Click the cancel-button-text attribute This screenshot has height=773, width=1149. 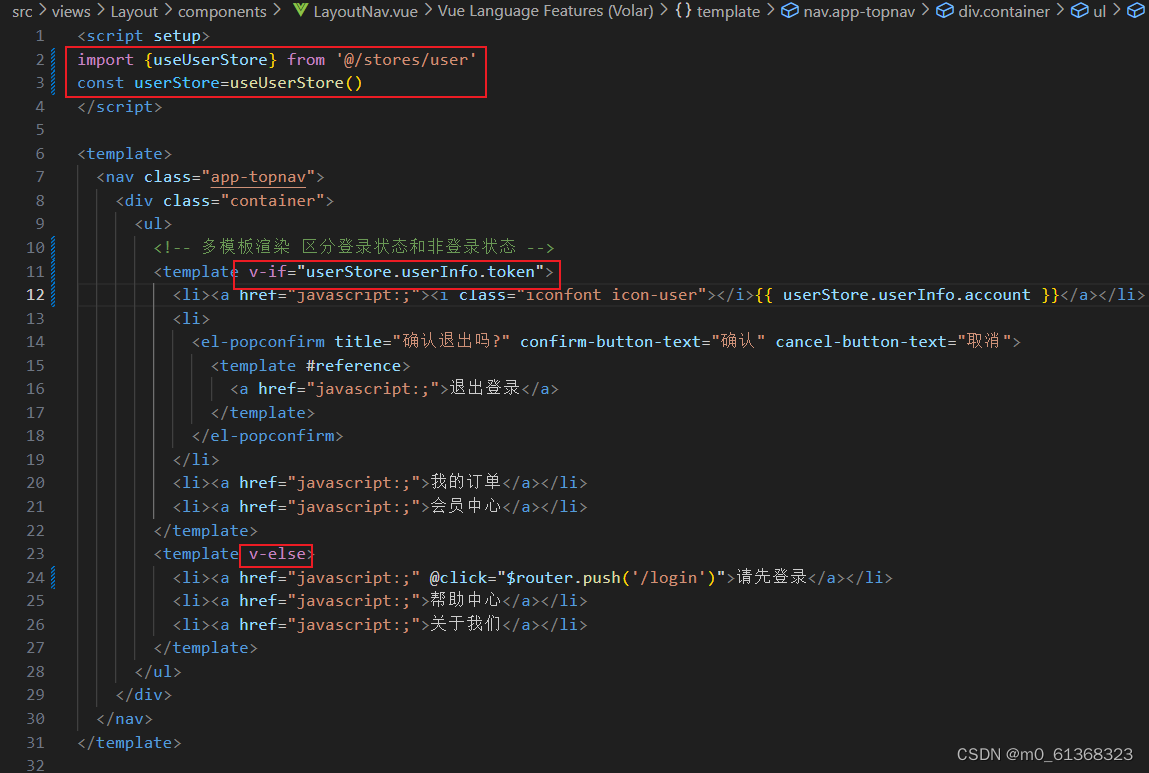pyautogui.click(x=894, y=342)
